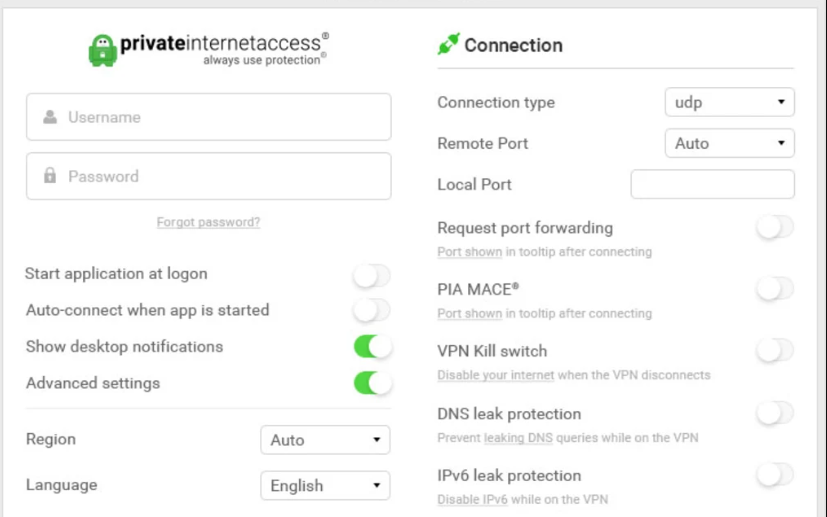
Task: Focus the Username input field
Action: (x=209, y=117)
